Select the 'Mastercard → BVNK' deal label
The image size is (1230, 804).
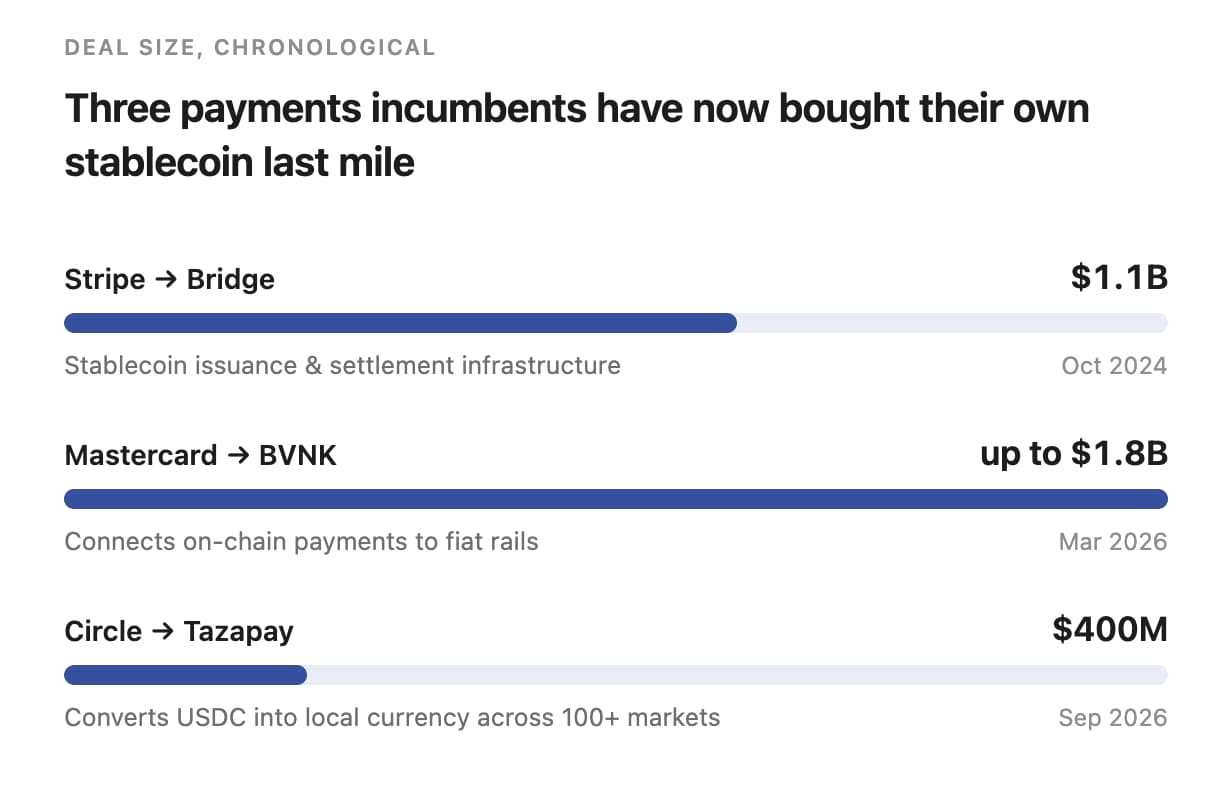click(200, 456)
